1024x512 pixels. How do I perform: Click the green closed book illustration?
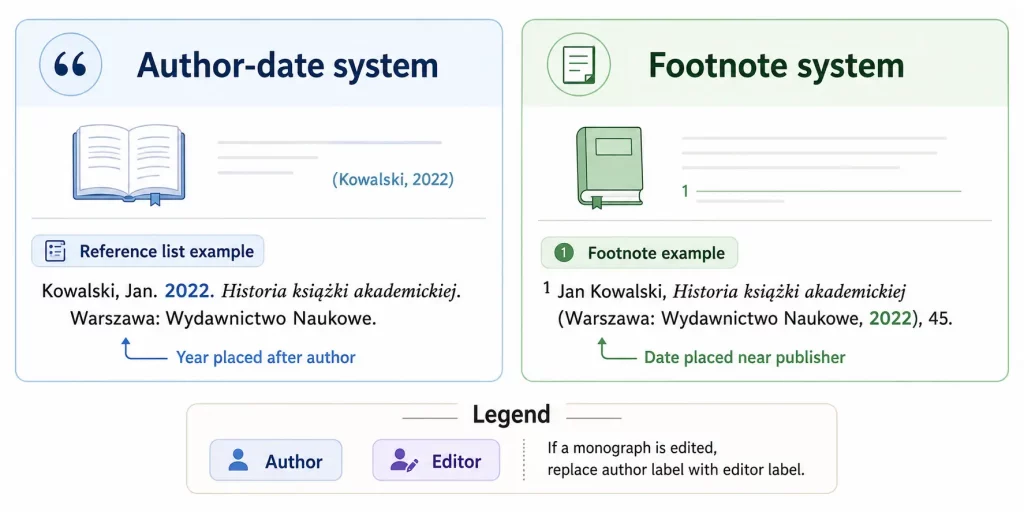[609, 168]
